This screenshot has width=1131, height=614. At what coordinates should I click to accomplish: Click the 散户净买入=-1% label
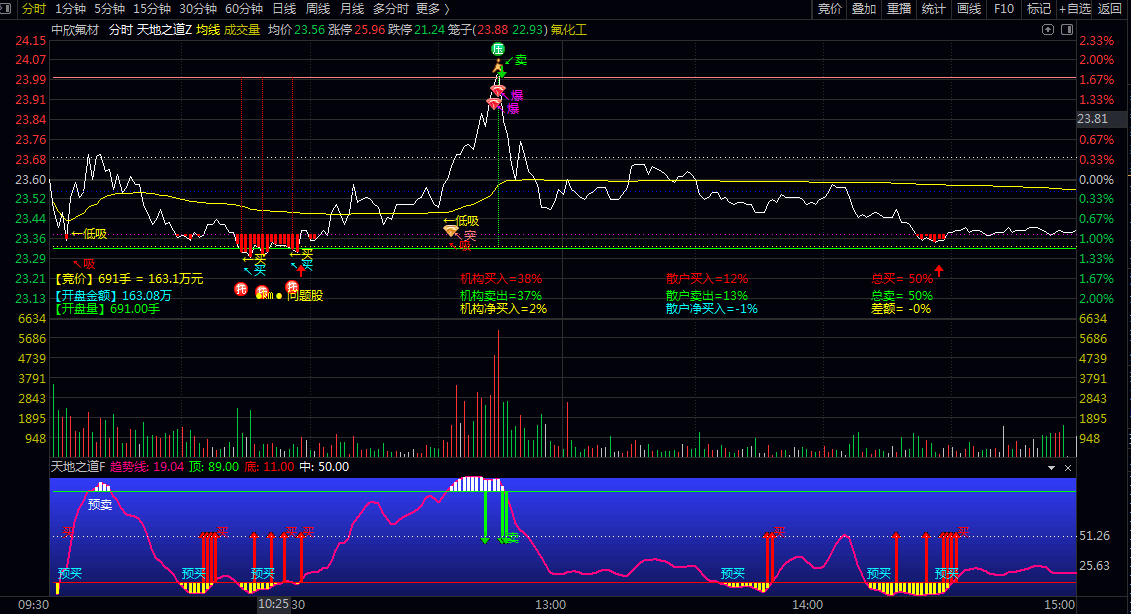(x=712, y=309)
